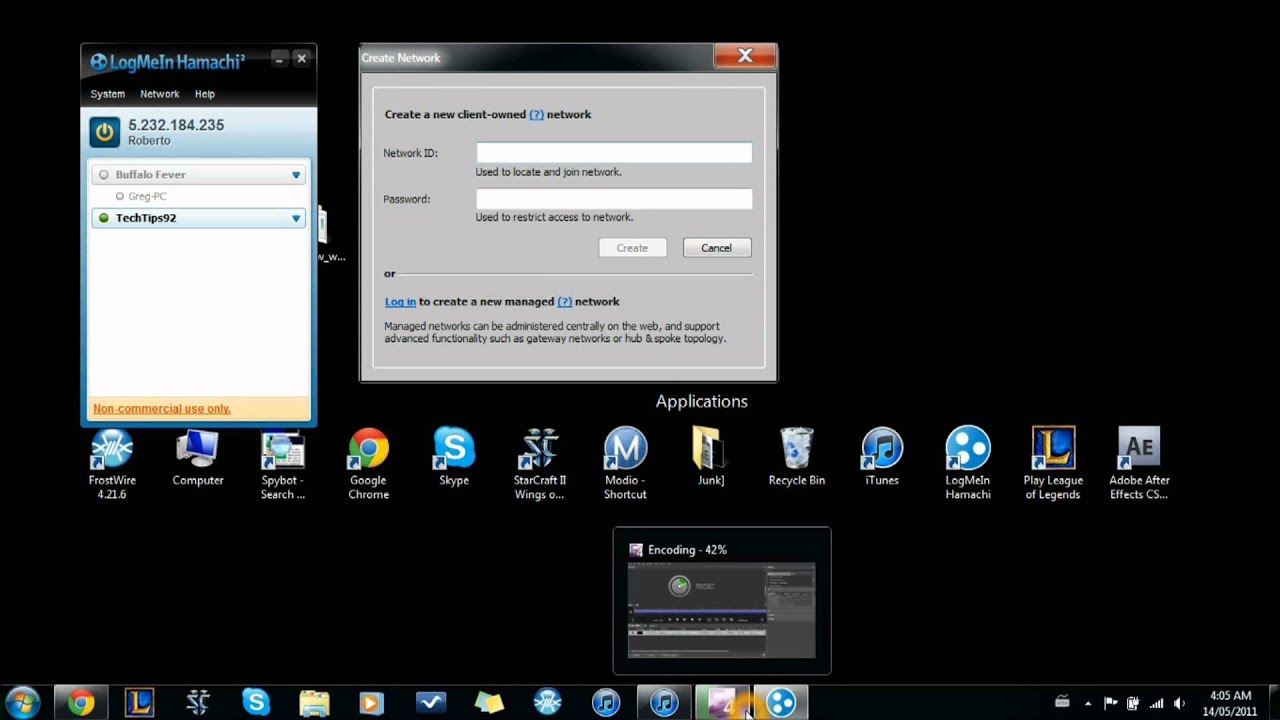Click the Windows Start orb
Screen dimensions: 1280x720
click(22, 703)
